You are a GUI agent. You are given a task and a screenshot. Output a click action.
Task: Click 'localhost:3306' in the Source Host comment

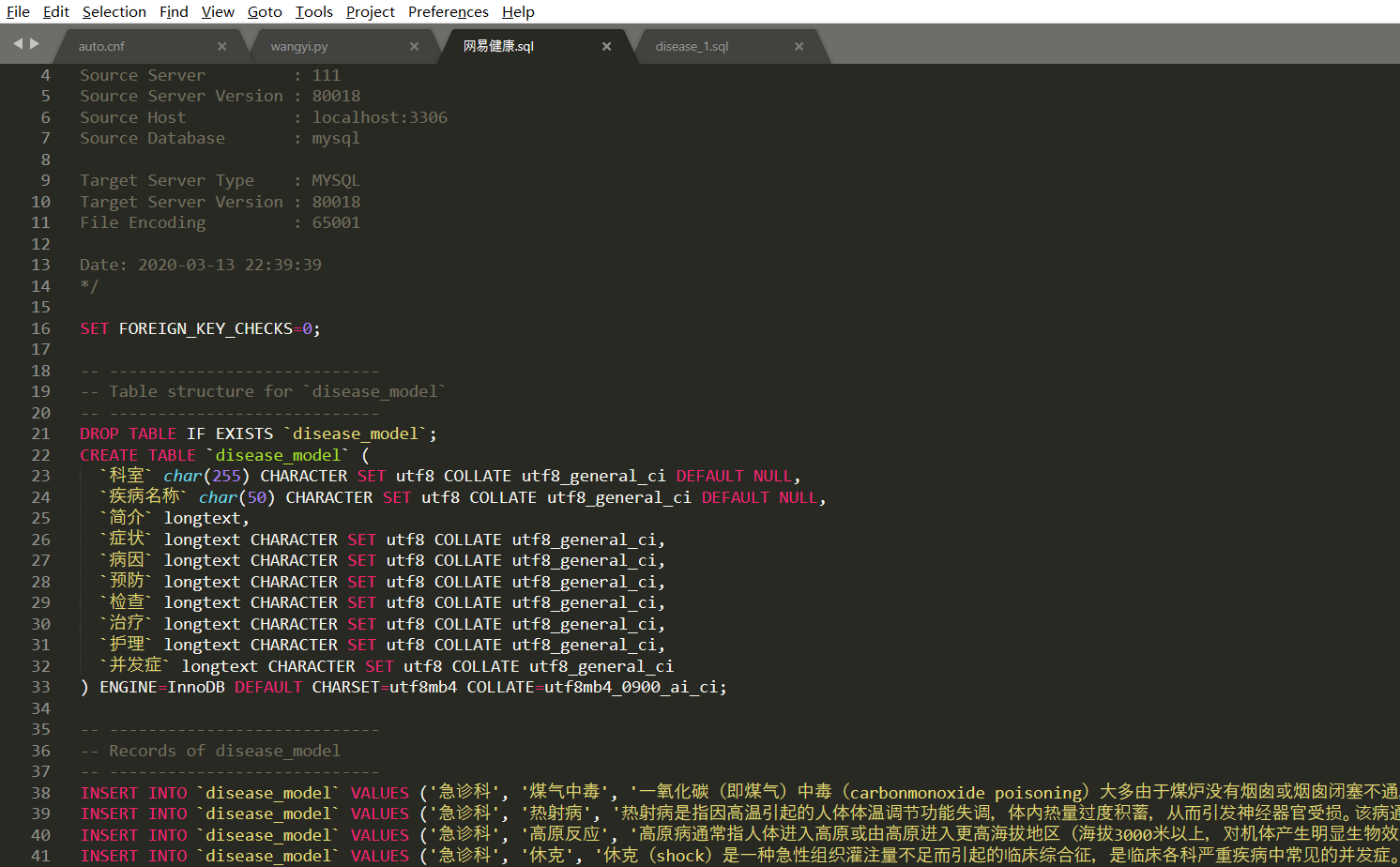click(x=380, y=117)
